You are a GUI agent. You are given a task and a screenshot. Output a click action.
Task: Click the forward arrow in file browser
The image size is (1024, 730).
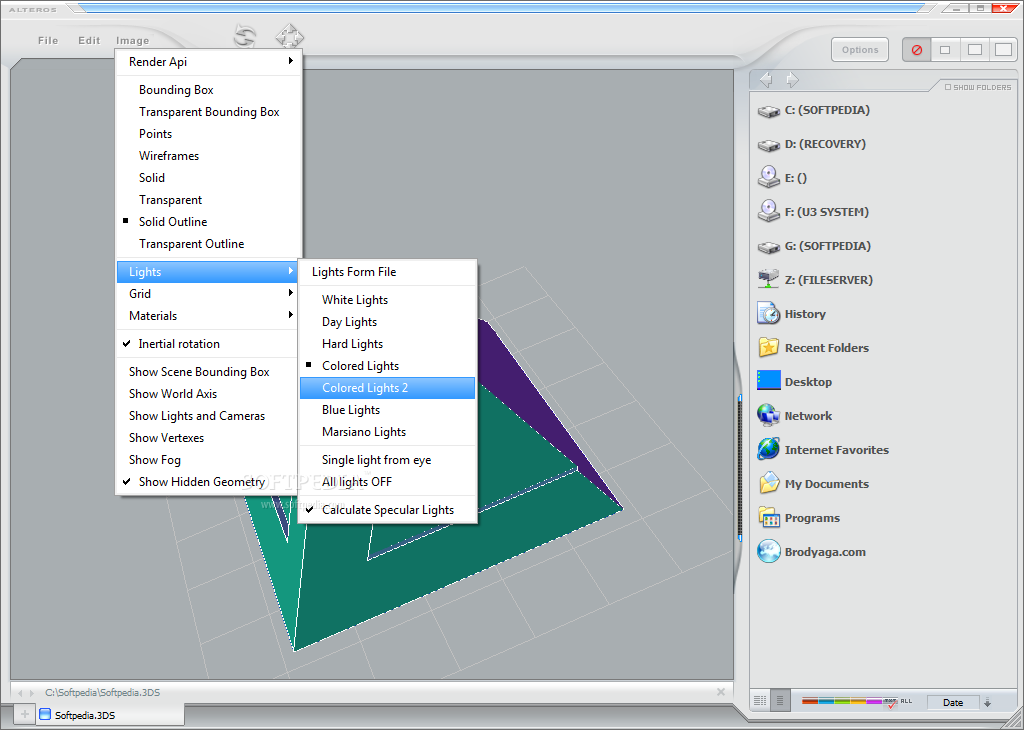(792, 80)
